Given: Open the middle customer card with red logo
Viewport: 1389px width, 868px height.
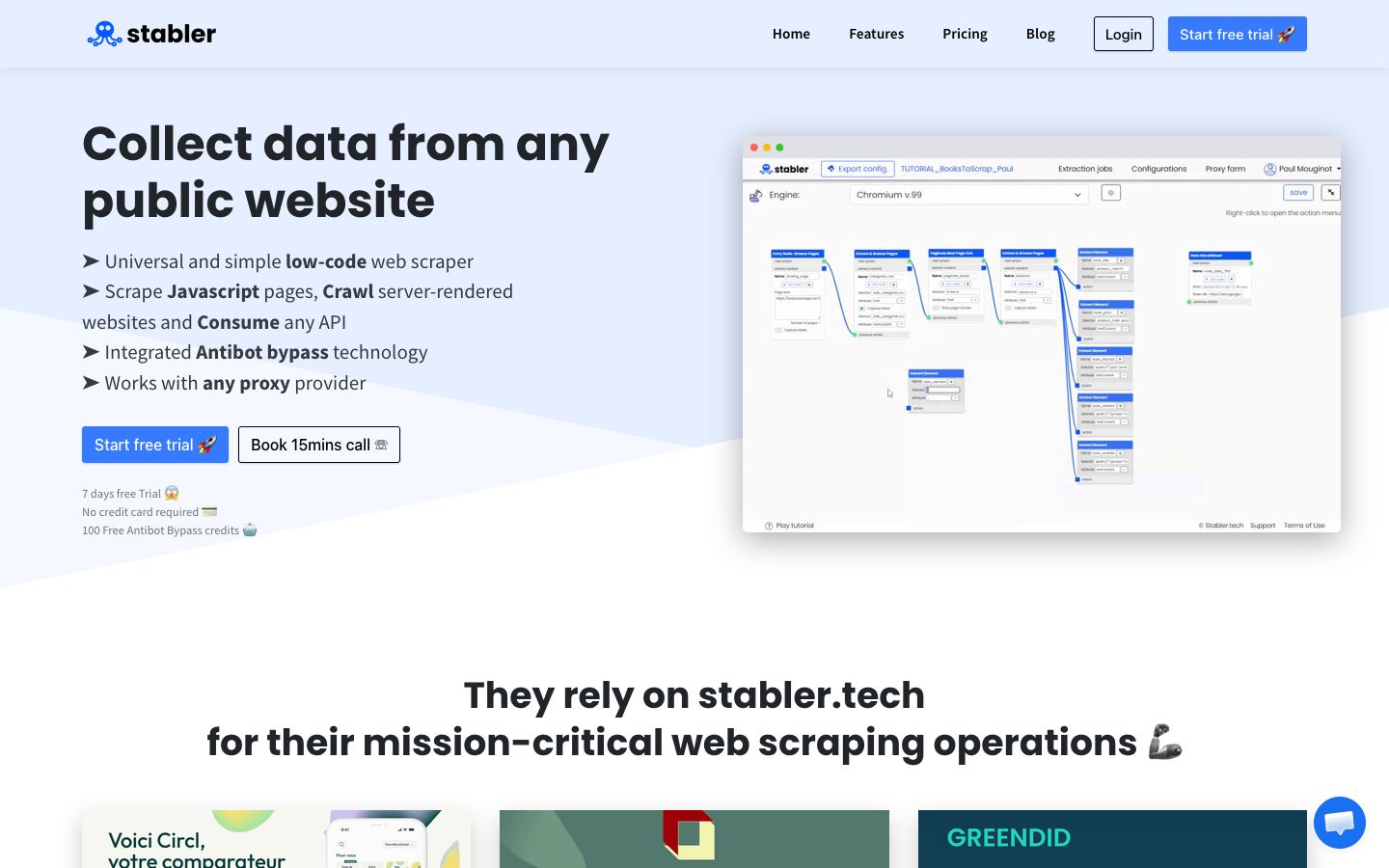Looking at the screenshot, I should (x=694, y=839).
